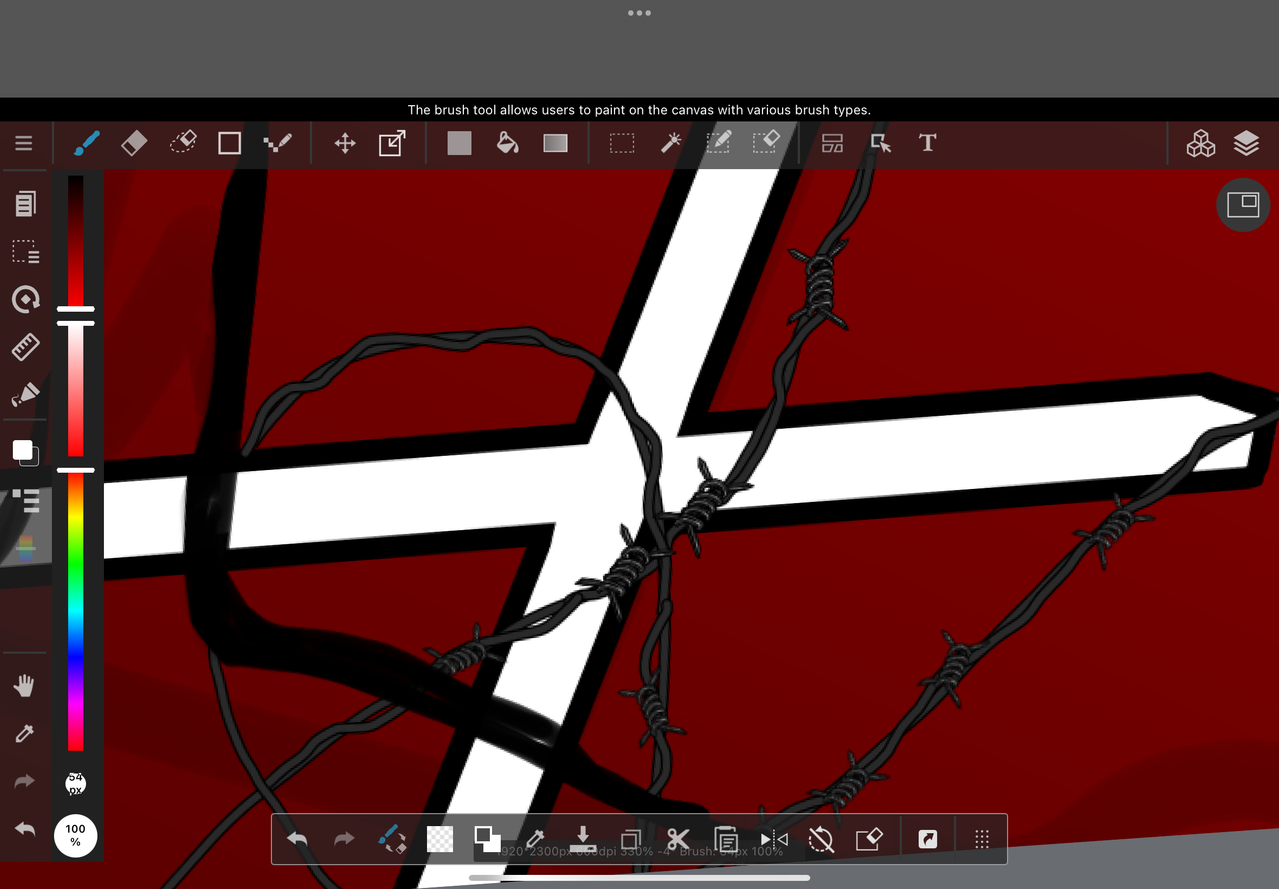Viewport: 1279px width, 889px height.
Task: Select the paint bucket tool
Action: click(x=507, y=143)
